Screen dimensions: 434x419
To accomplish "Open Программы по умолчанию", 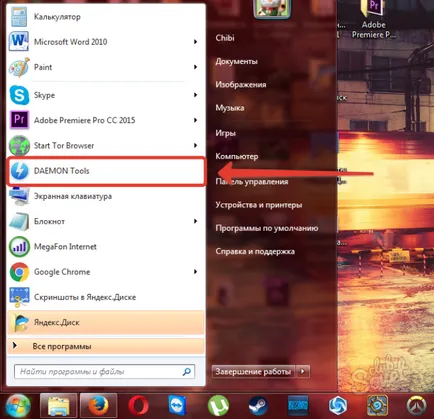I will point(267,228).
